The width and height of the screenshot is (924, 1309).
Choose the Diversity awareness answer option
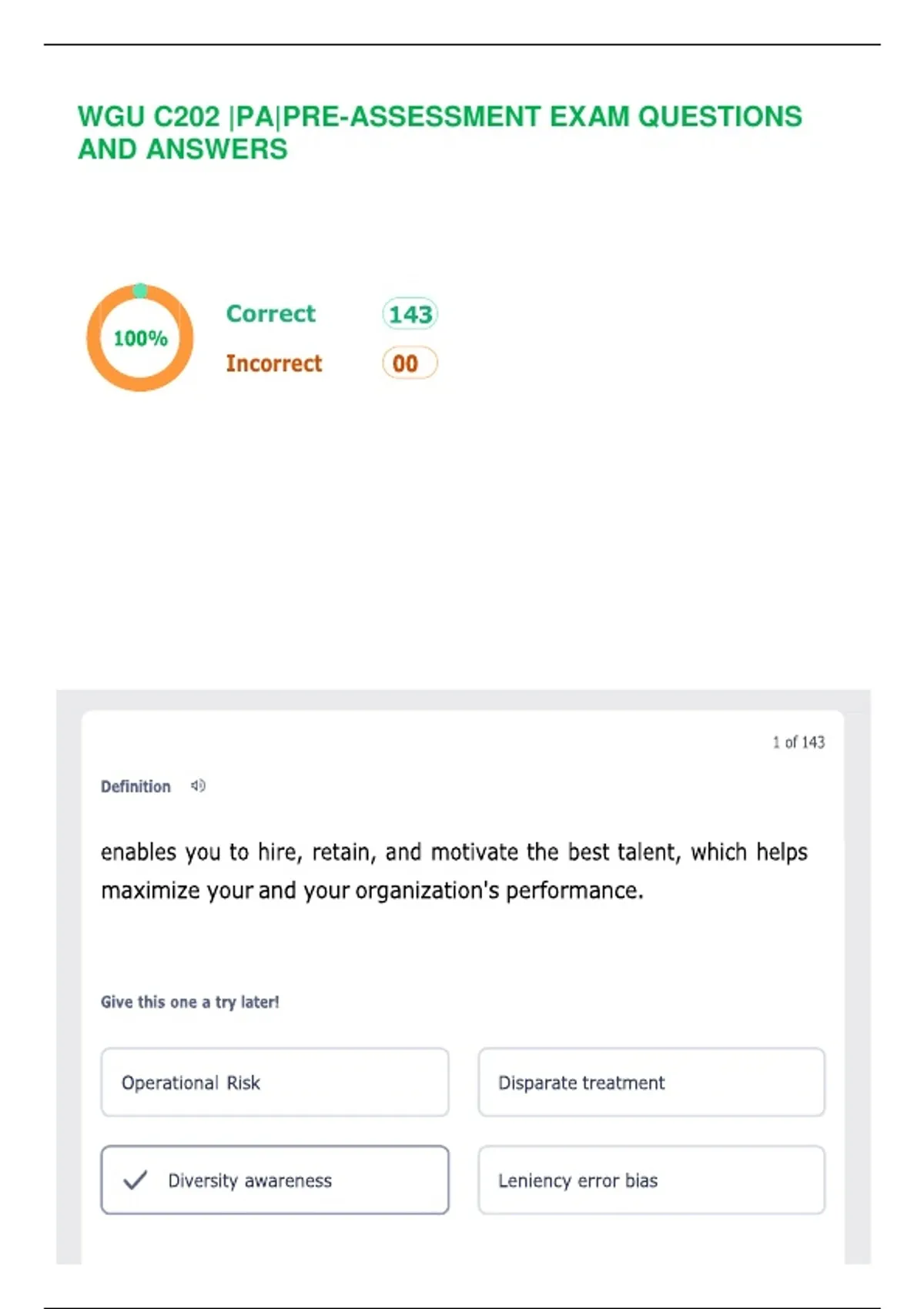tap(275, 1180)
